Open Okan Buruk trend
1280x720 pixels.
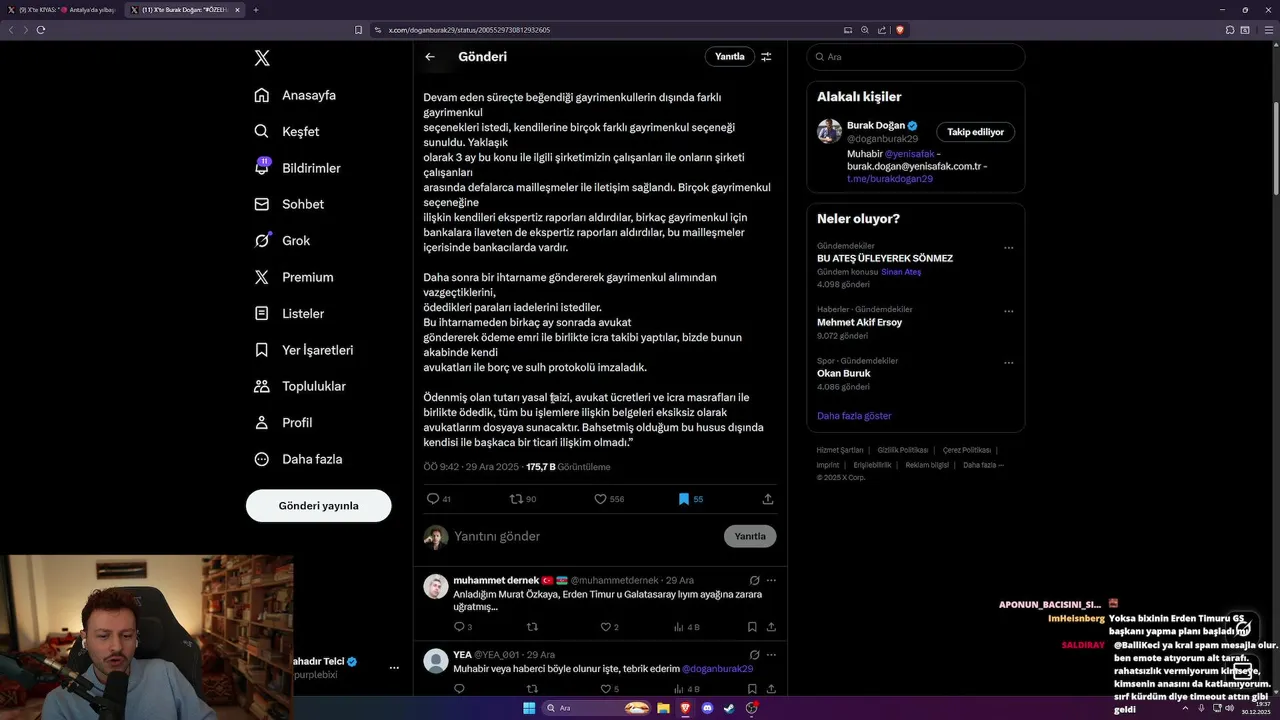click(x=843, y=373)
